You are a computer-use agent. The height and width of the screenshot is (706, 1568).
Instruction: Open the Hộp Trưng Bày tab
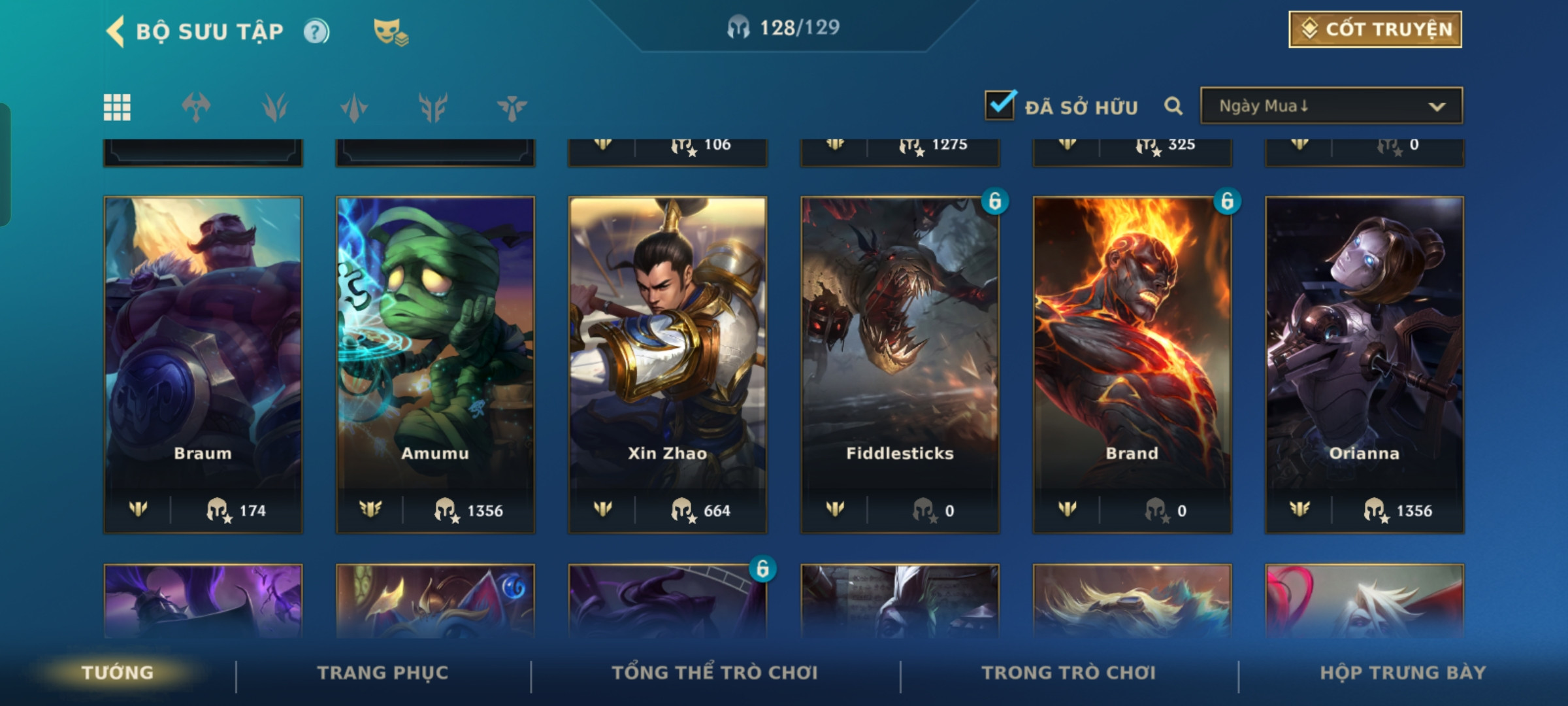[x=1403, y=673]
